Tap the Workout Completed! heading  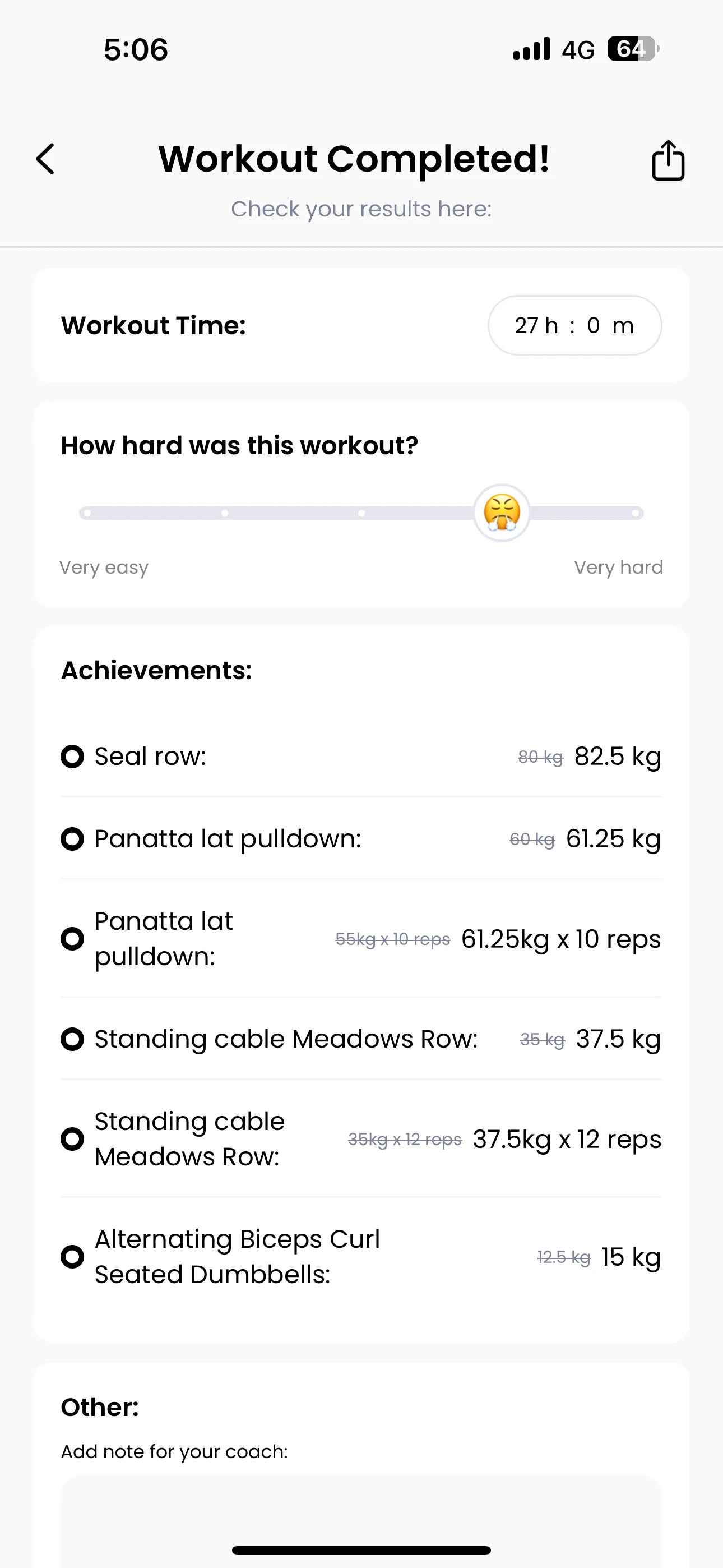click(x=354, y=159)
